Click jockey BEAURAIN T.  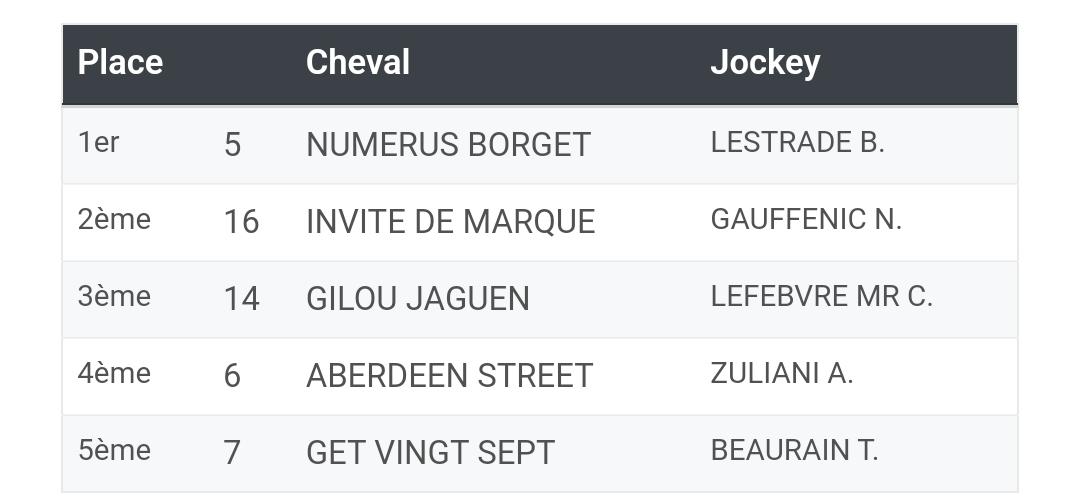pyautogui.click(x=794, y=451)
